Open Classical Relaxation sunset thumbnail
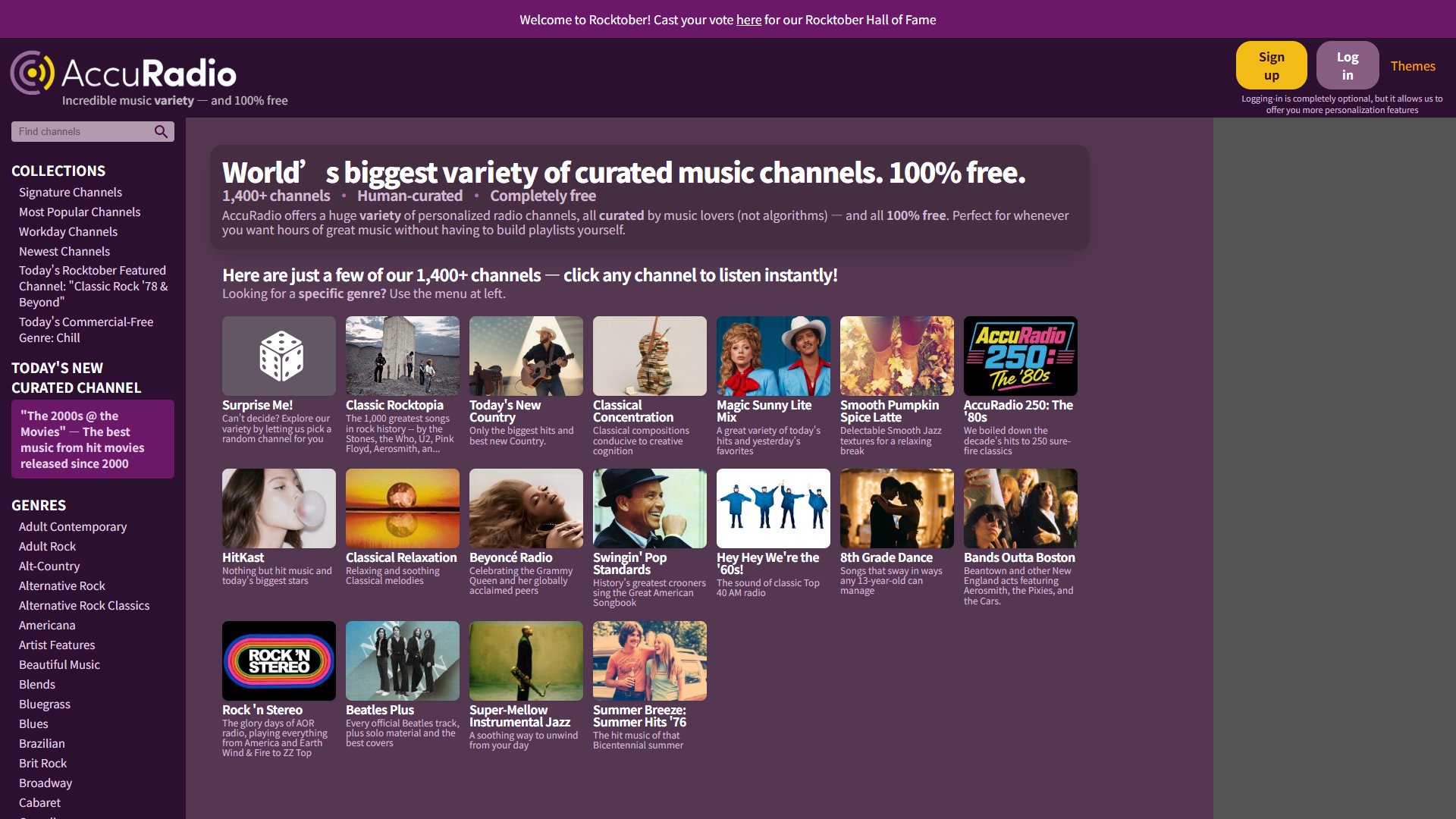Viewport: 1456px width, 819px height. click(x=403, y=508)
